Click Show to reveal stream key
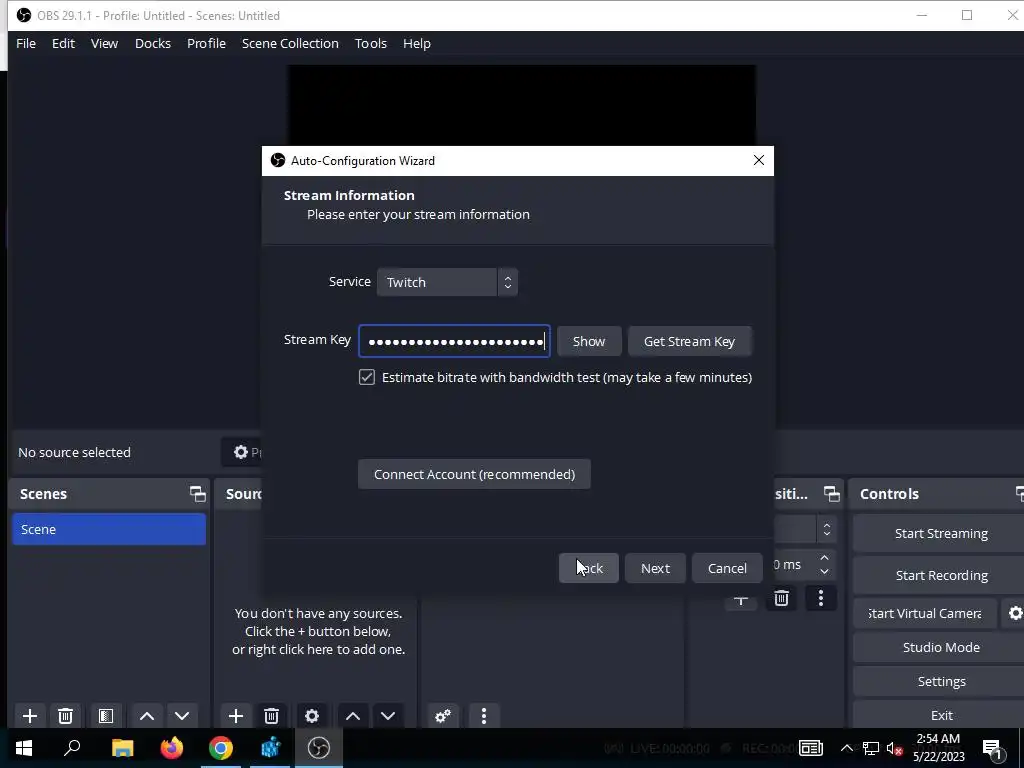1024x768 pixels. (589, 341)
